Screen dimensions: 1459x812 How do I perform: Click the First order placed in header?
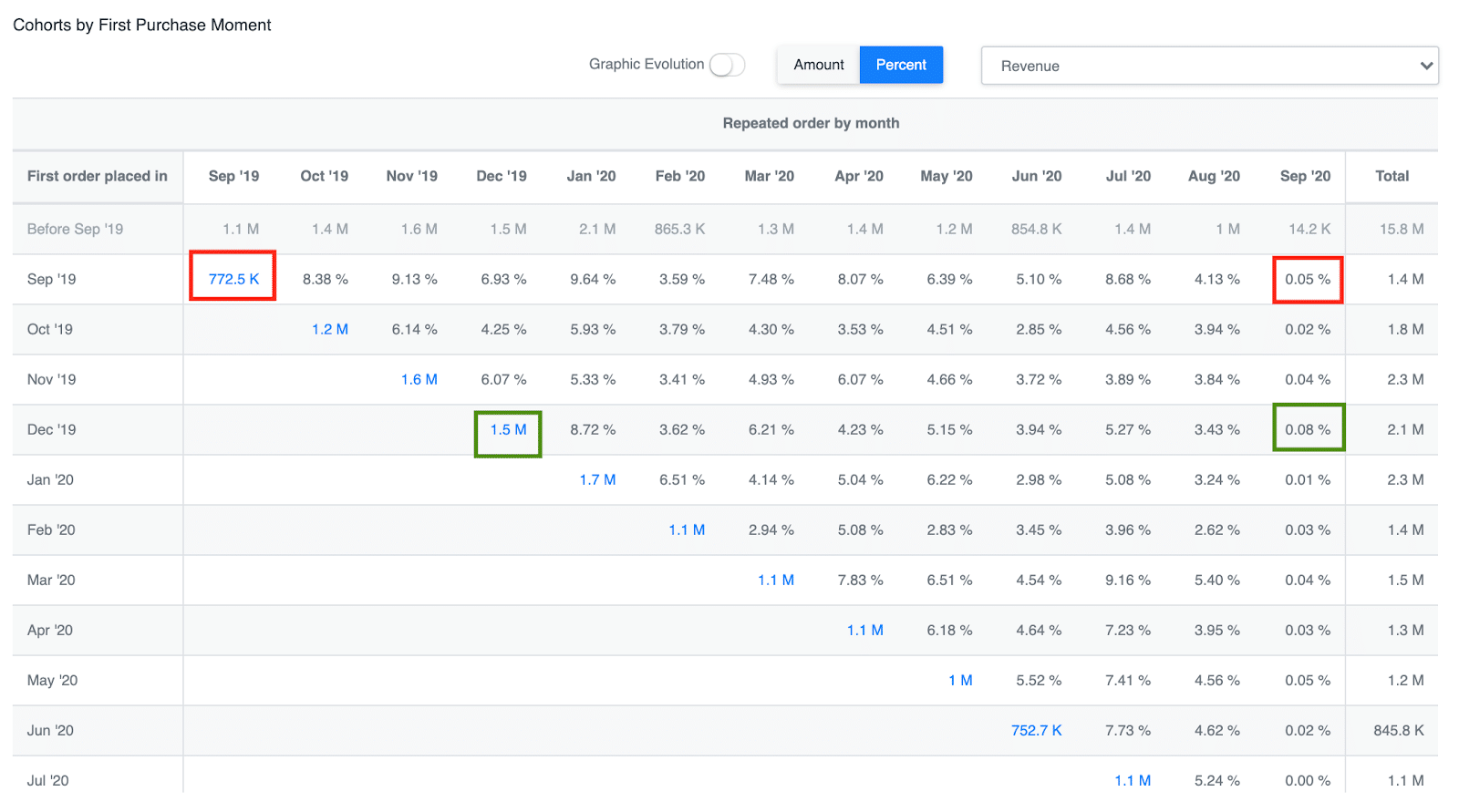[x=98, y=176]
